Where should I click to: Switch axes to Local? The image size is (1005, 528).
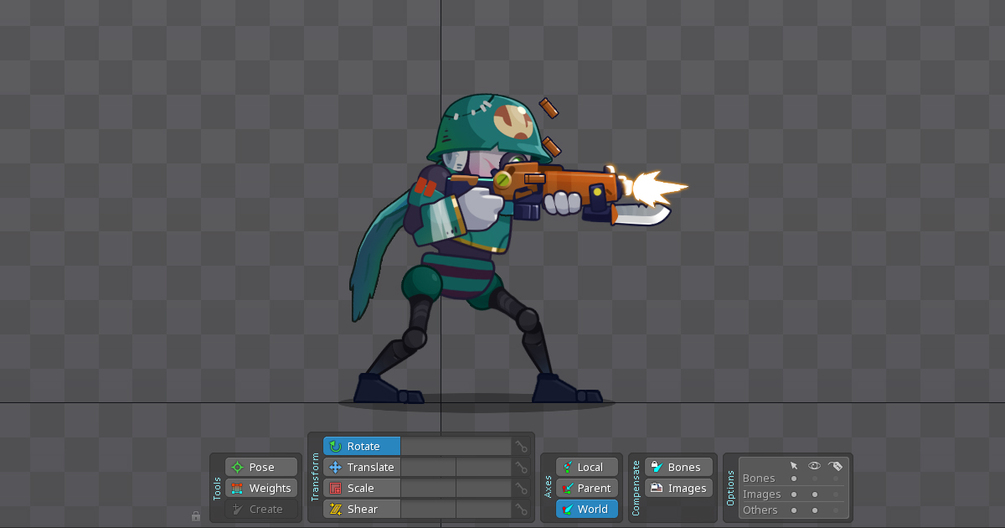[587, 467]
